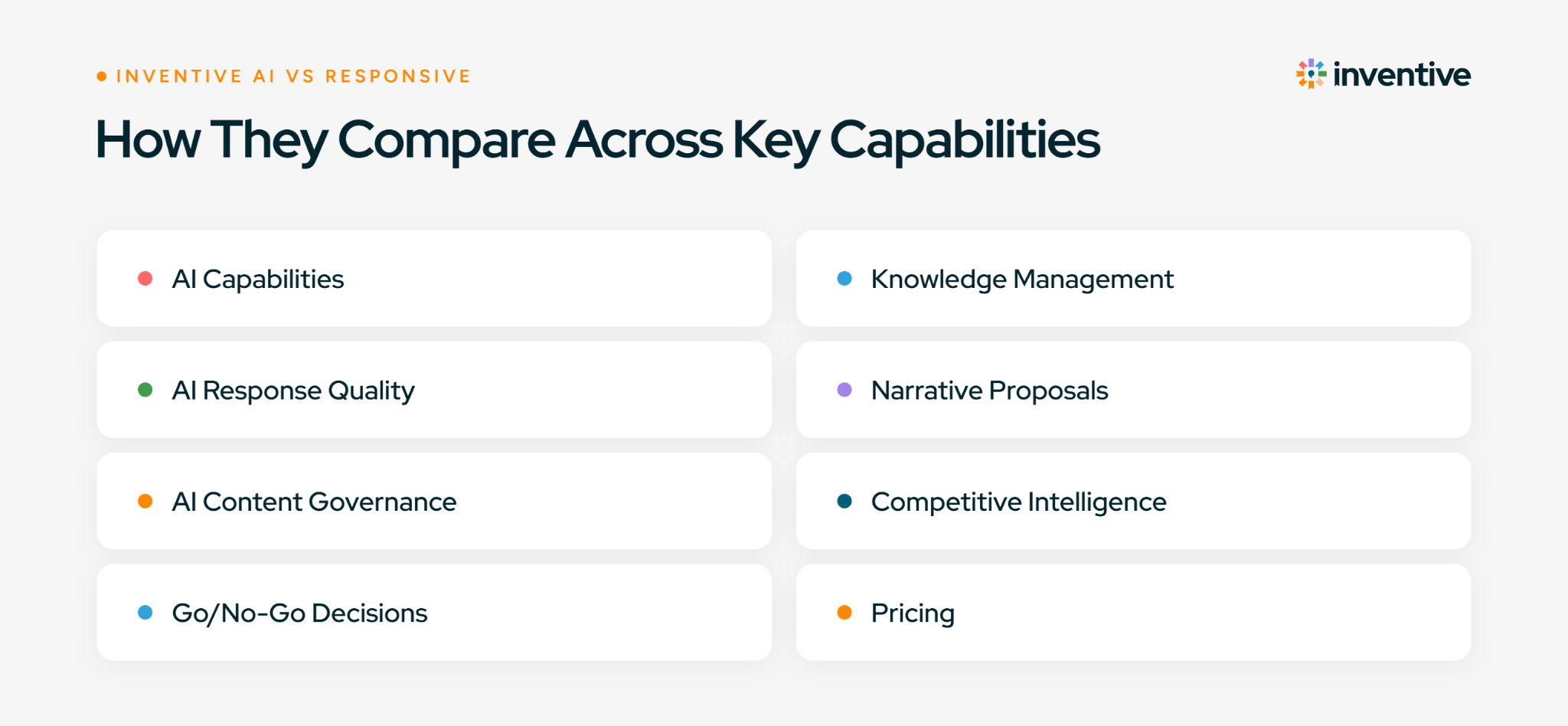Click the purple dot beside Narrative Proposals
The width and height of the screenshot is (1568, 726).
[844, 390]
